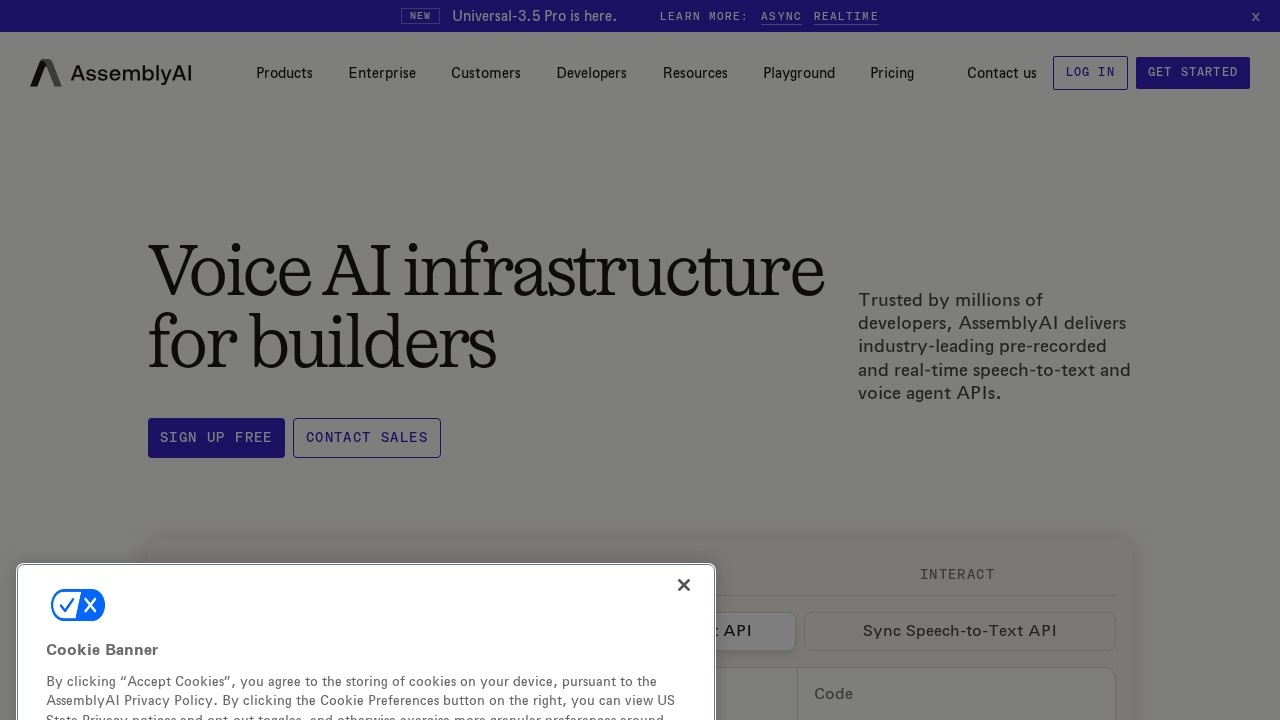Click the AssemblyAI logo
The image size is (1280, 720).
[x=111, y=73]
